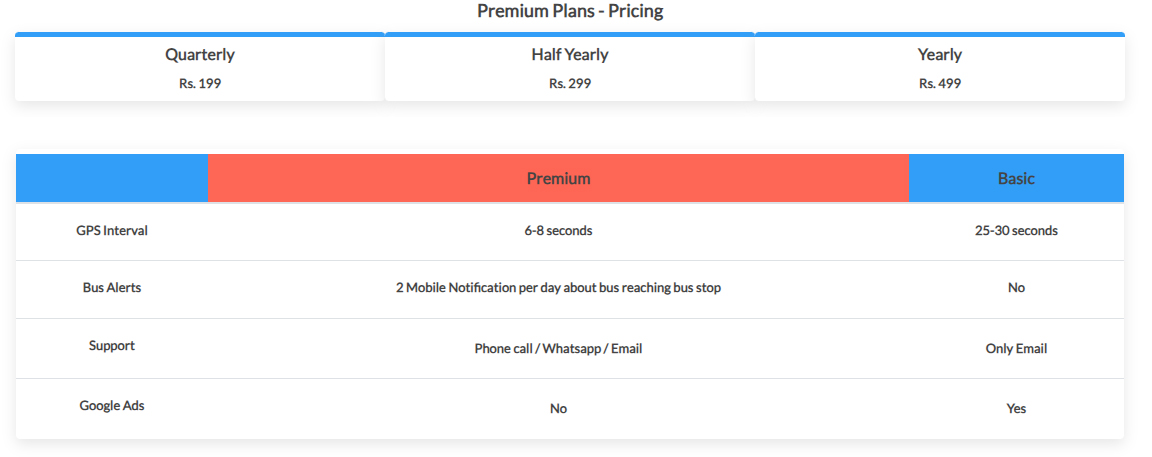Click the Bus Alerts row label
The height and width of the screenshot is (457, 1152).
(112, 288)
